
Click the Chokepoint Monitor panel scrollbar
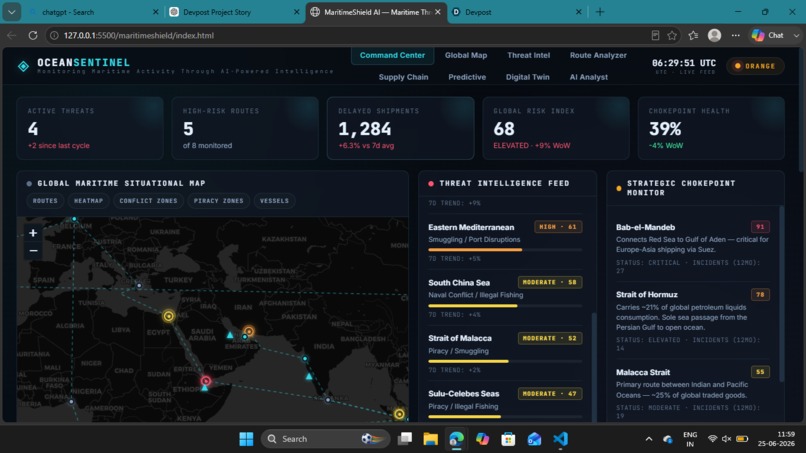point(782,293)
